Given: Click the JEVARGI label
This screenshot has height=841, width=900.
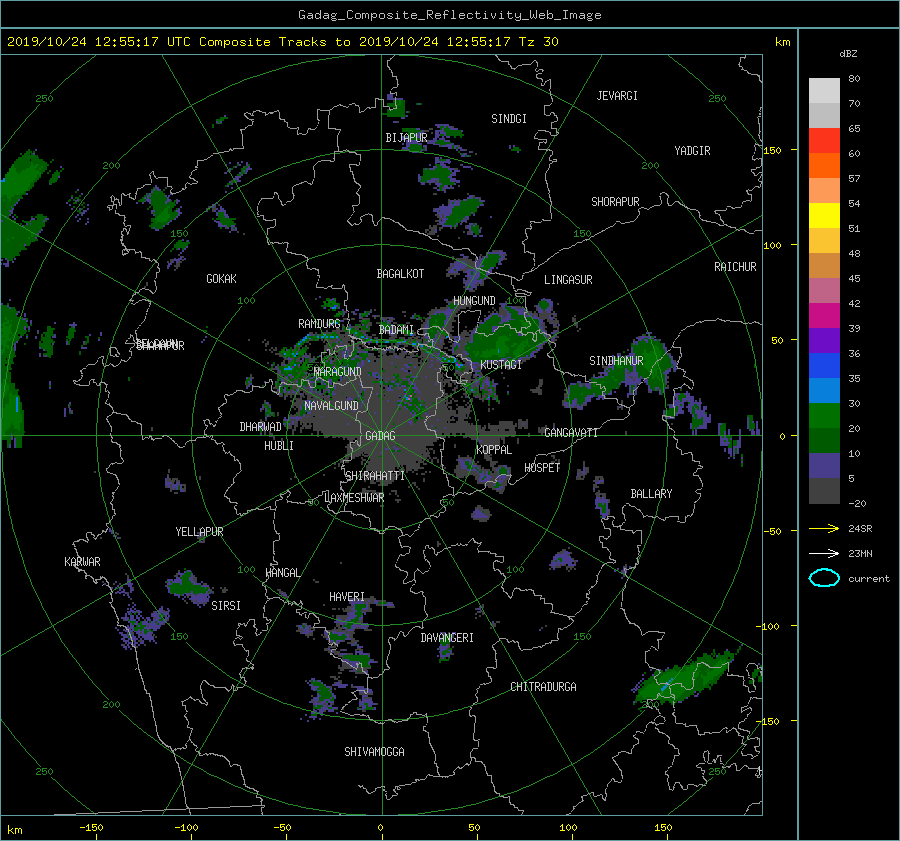Looking at the screenshot, I should pyautogui.click(x=617, y=96).
